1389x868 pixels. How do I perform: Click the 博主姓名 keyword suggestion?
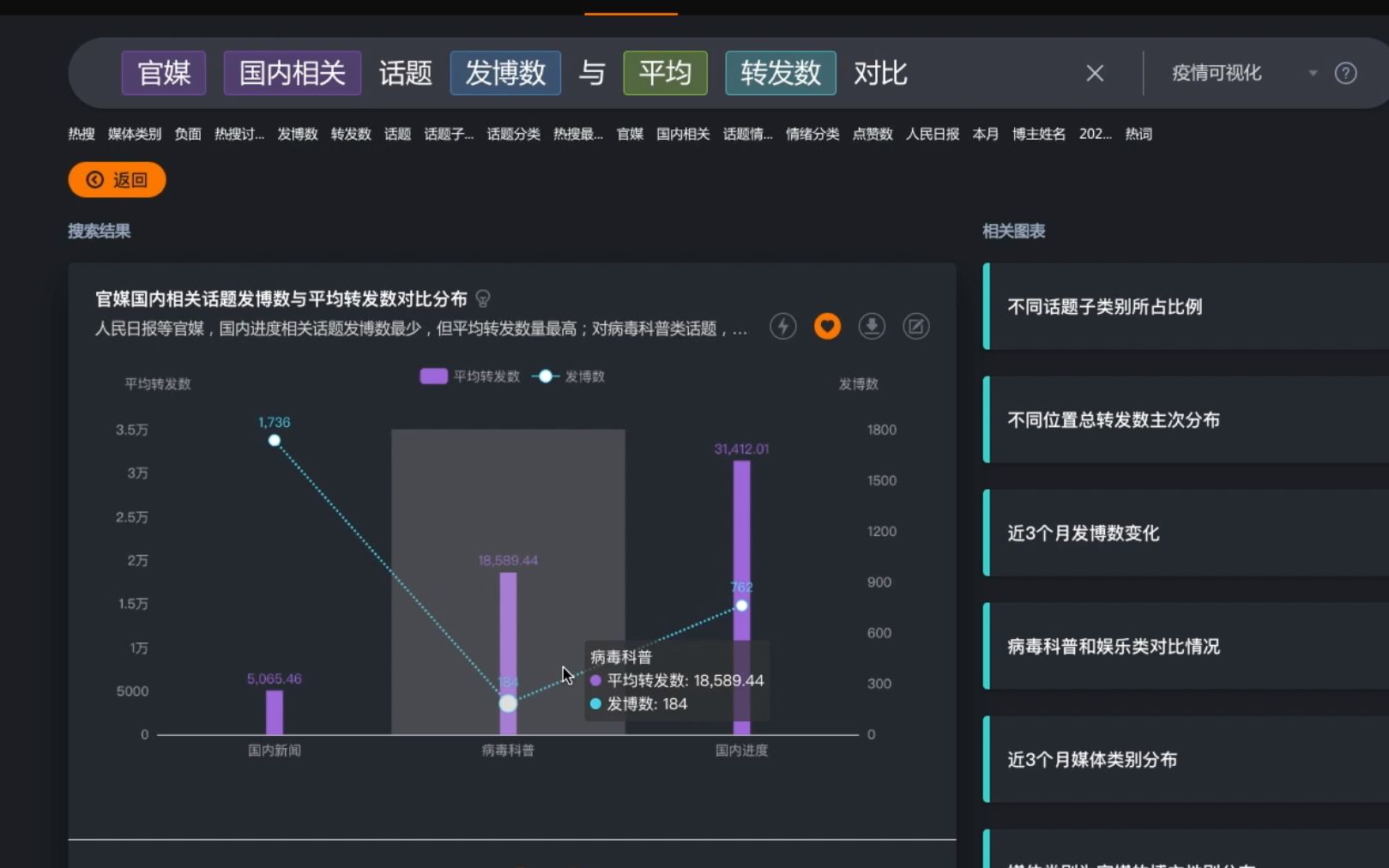(x=1039, y=134)
